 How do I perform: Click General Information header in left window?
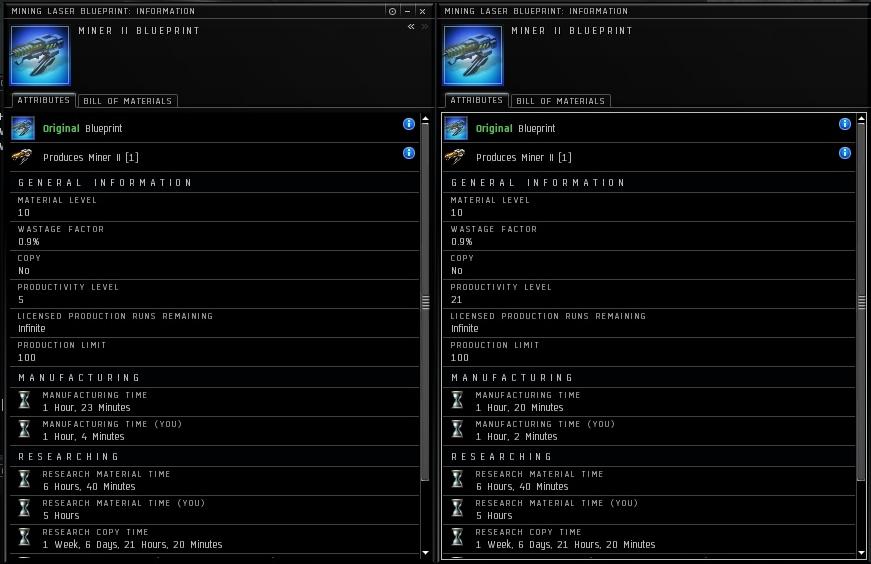(105, 183)
